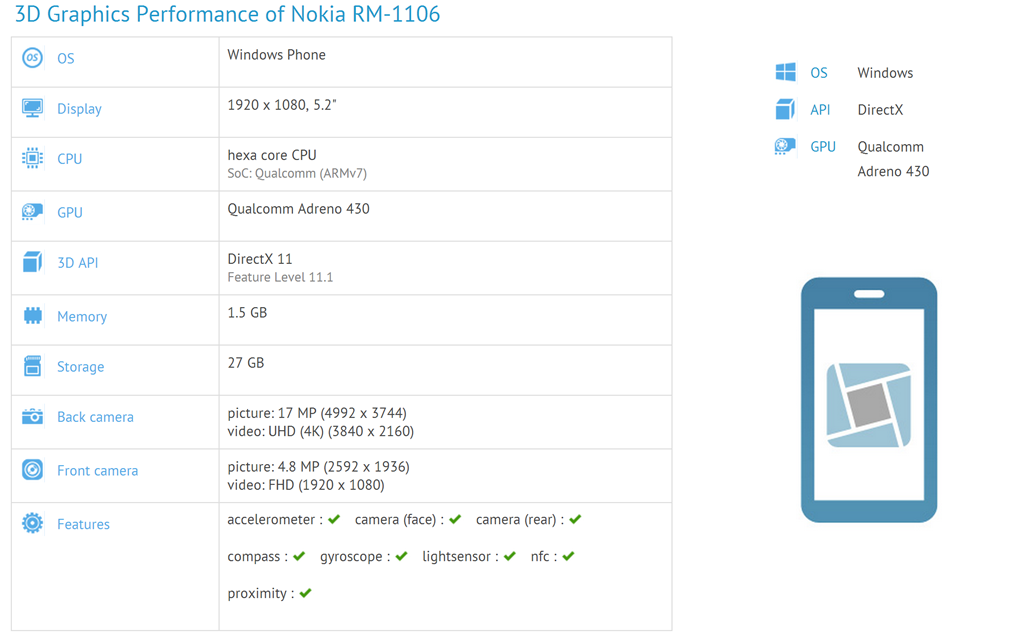This screenshot has width=1024, height=634.
Task: Click the phone illustration thumbnail
Action: point(868,400)
